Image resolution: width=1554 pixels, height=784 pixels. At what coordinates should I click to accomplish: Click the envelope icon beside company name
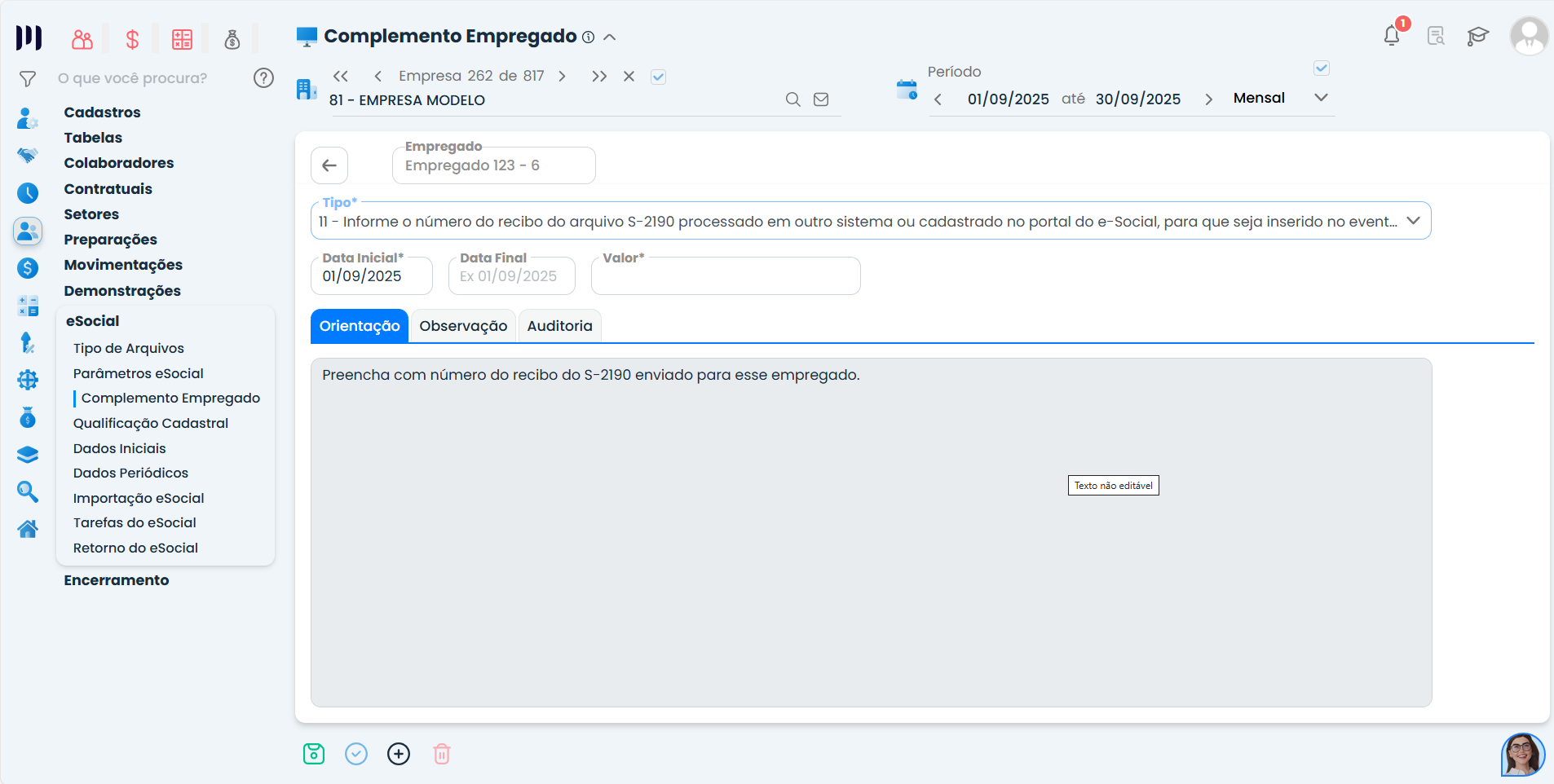click(x=821, y=99)
